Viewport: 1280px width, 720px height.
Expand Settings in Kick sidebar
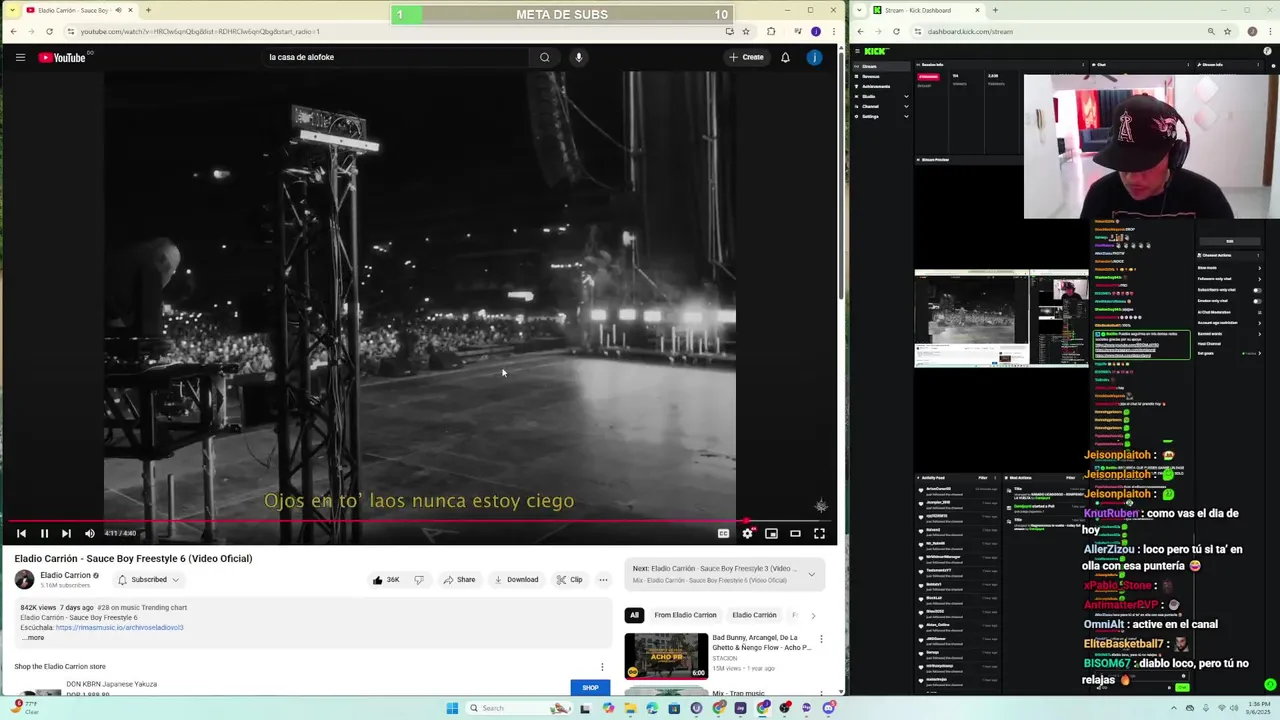[880, 116]
